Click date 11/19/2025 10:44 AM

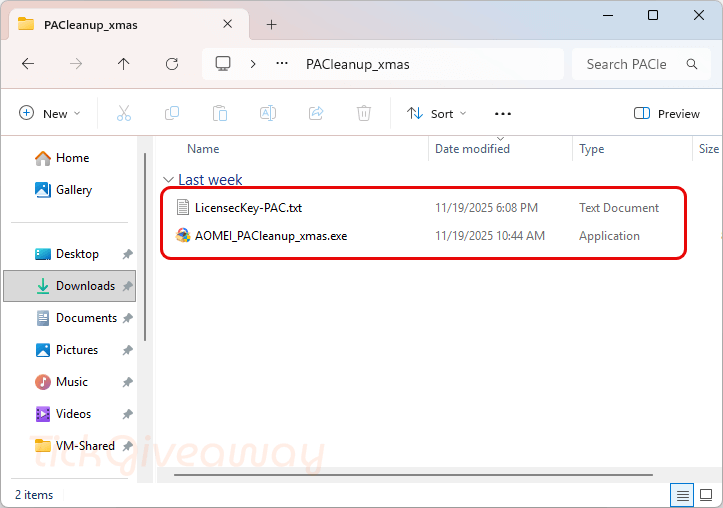490,236
